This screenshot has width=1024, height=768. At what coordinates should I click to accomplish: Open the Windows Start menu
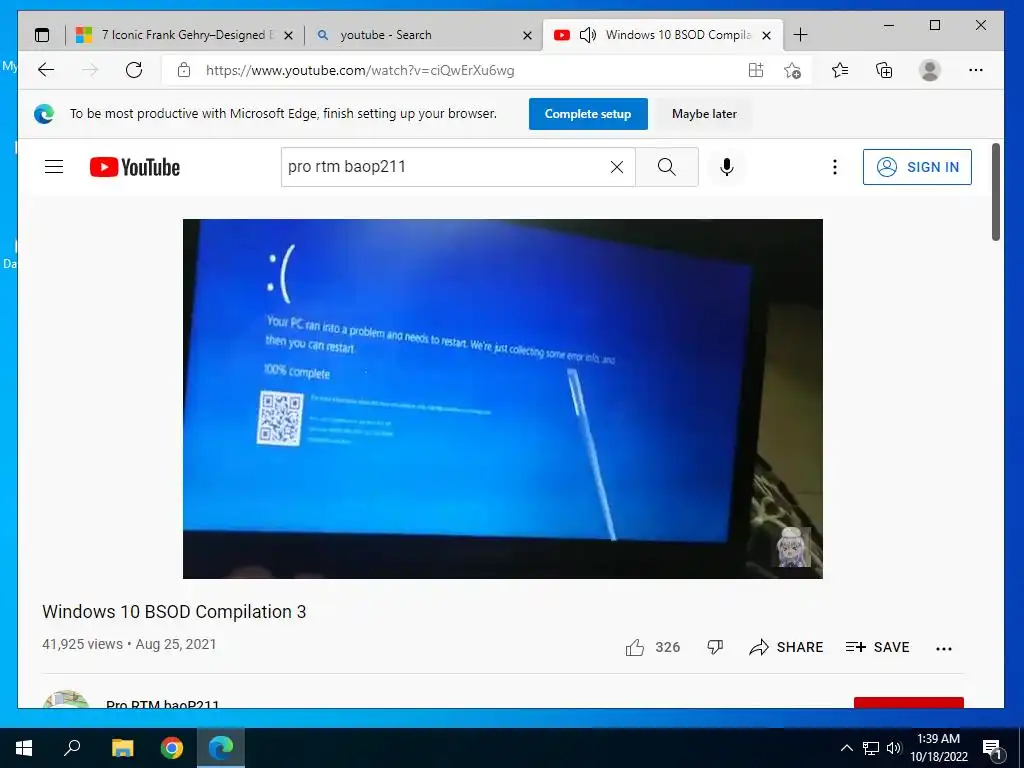[24, 748]
